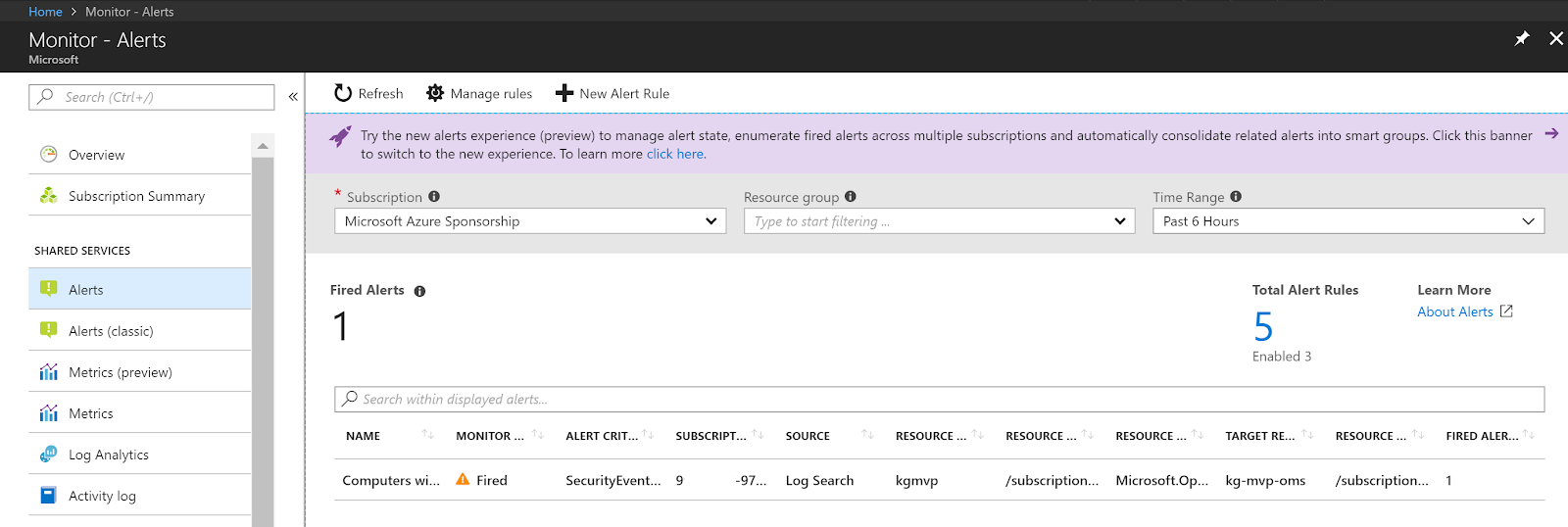Open Overview in sidebar
1568x527 pixels.
(140, 155)
